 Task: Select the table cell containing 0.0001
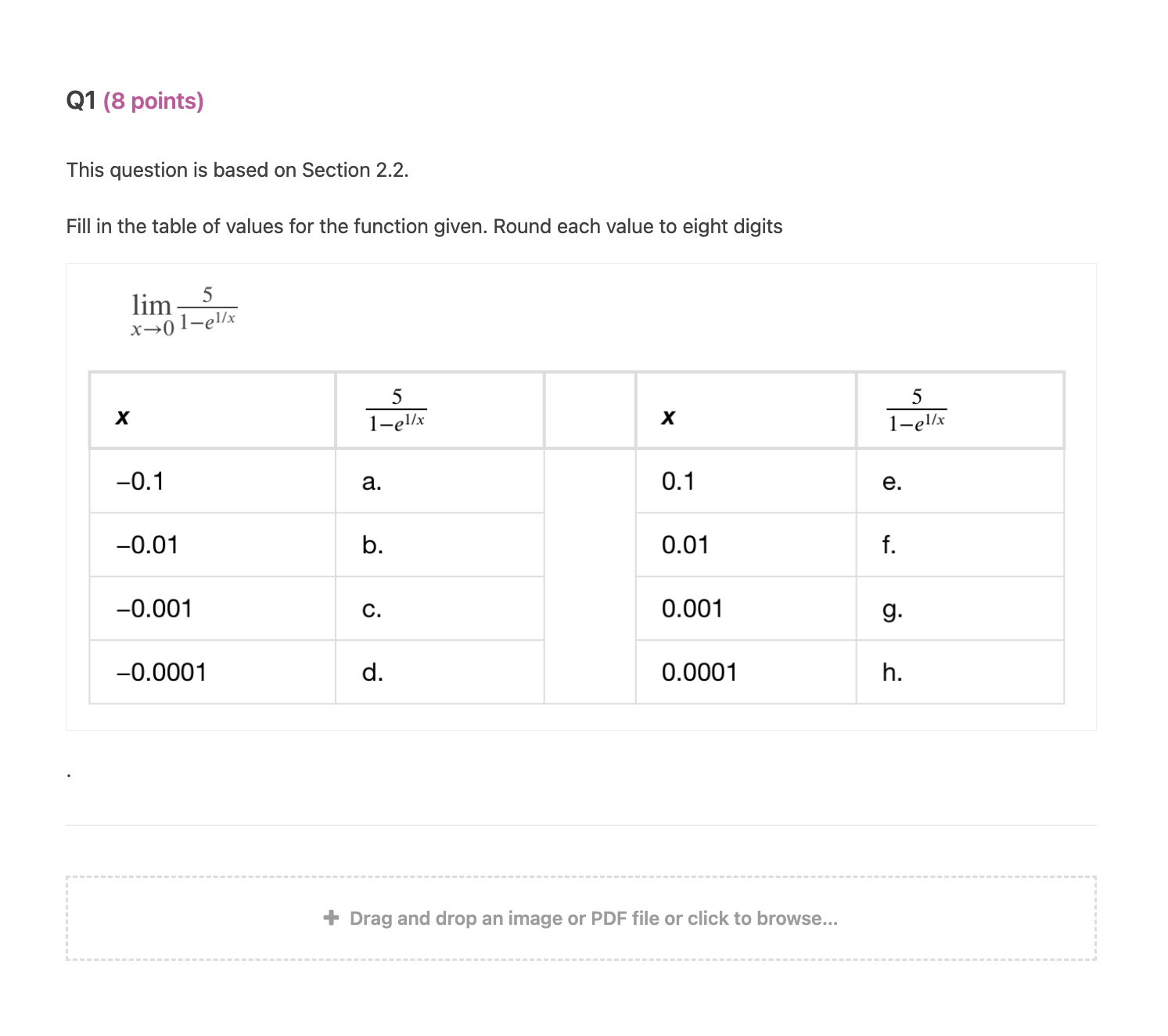coord(700,671)
